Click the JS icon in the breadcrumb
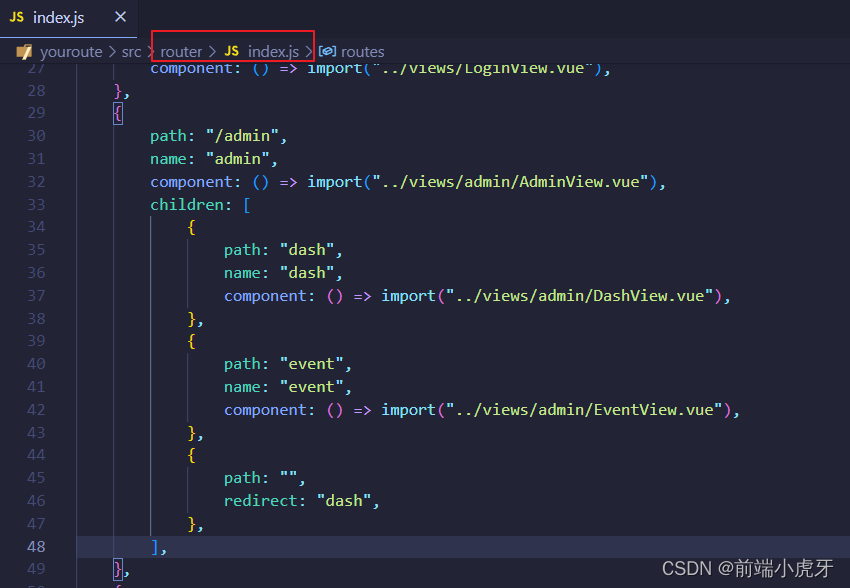 (x=231, y=51)
